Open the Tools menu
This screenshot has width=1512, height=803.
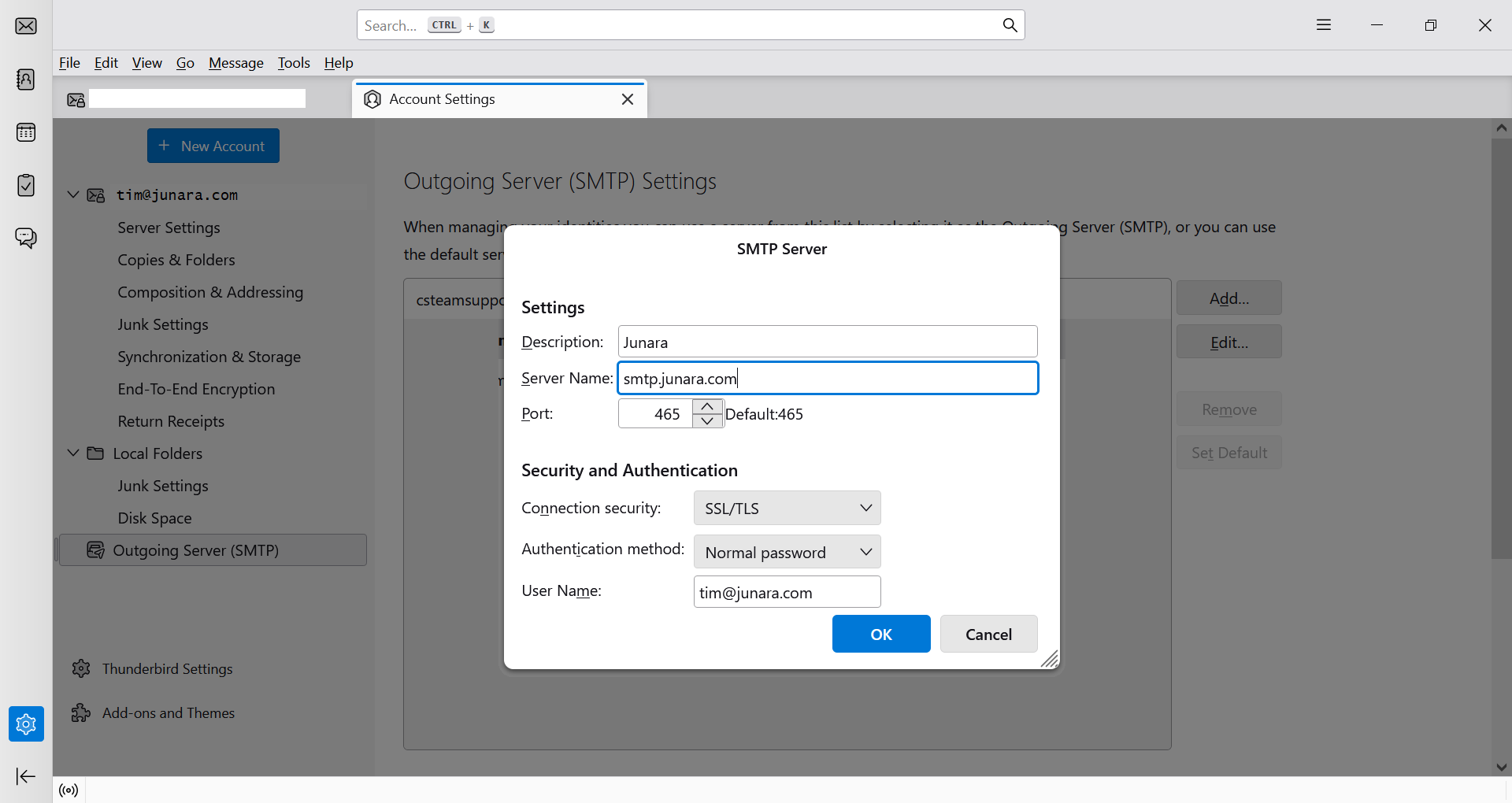(x=294, y=63)
